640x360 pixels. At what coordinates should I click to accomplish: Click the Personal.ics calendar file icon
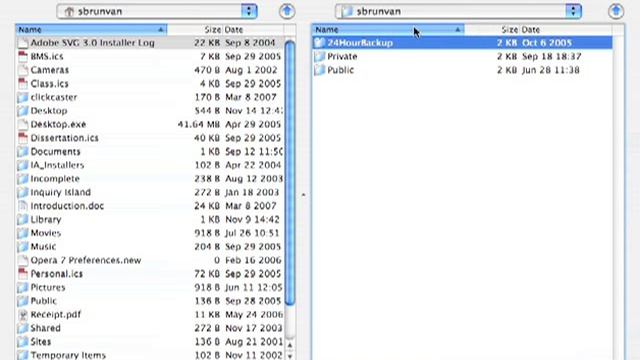click(x=23, y=273)
